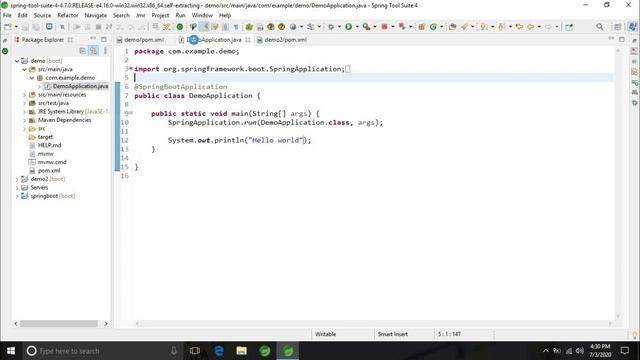
Task: Select the Java perspective button
Action: [632, 27]
